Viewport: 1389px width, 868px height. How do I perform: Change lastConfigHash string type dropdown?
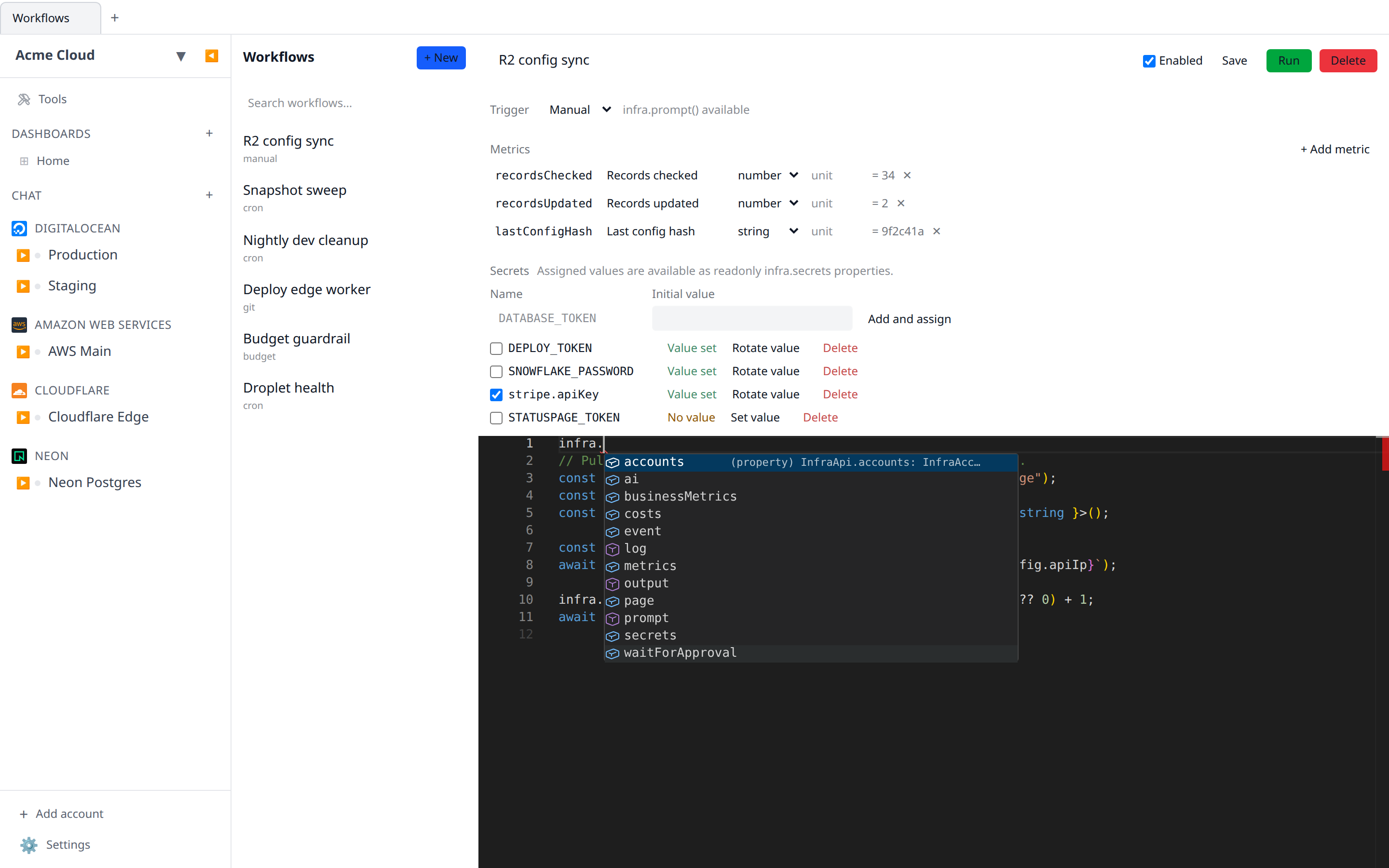767,231
